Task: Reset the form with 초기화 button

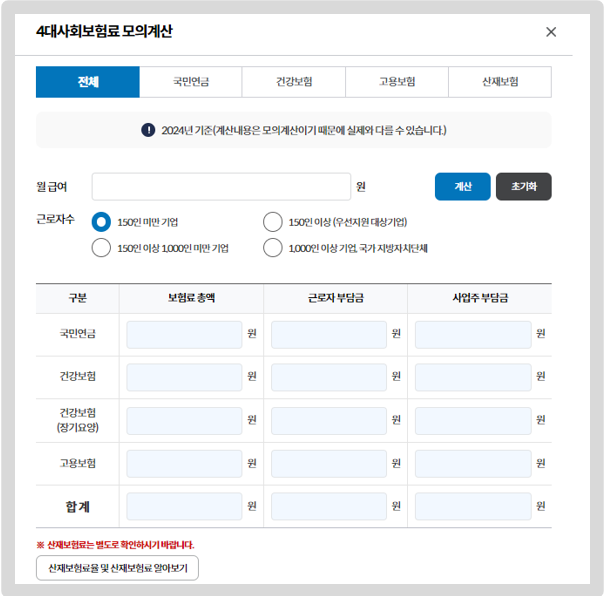Action: click(x=524, y=187)
